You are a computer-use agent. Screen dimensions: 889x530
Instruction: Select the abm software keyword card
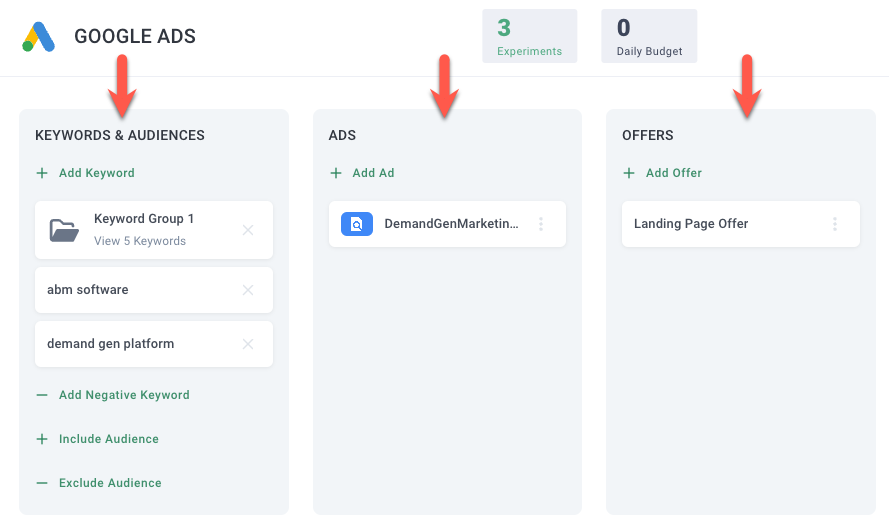154,290
